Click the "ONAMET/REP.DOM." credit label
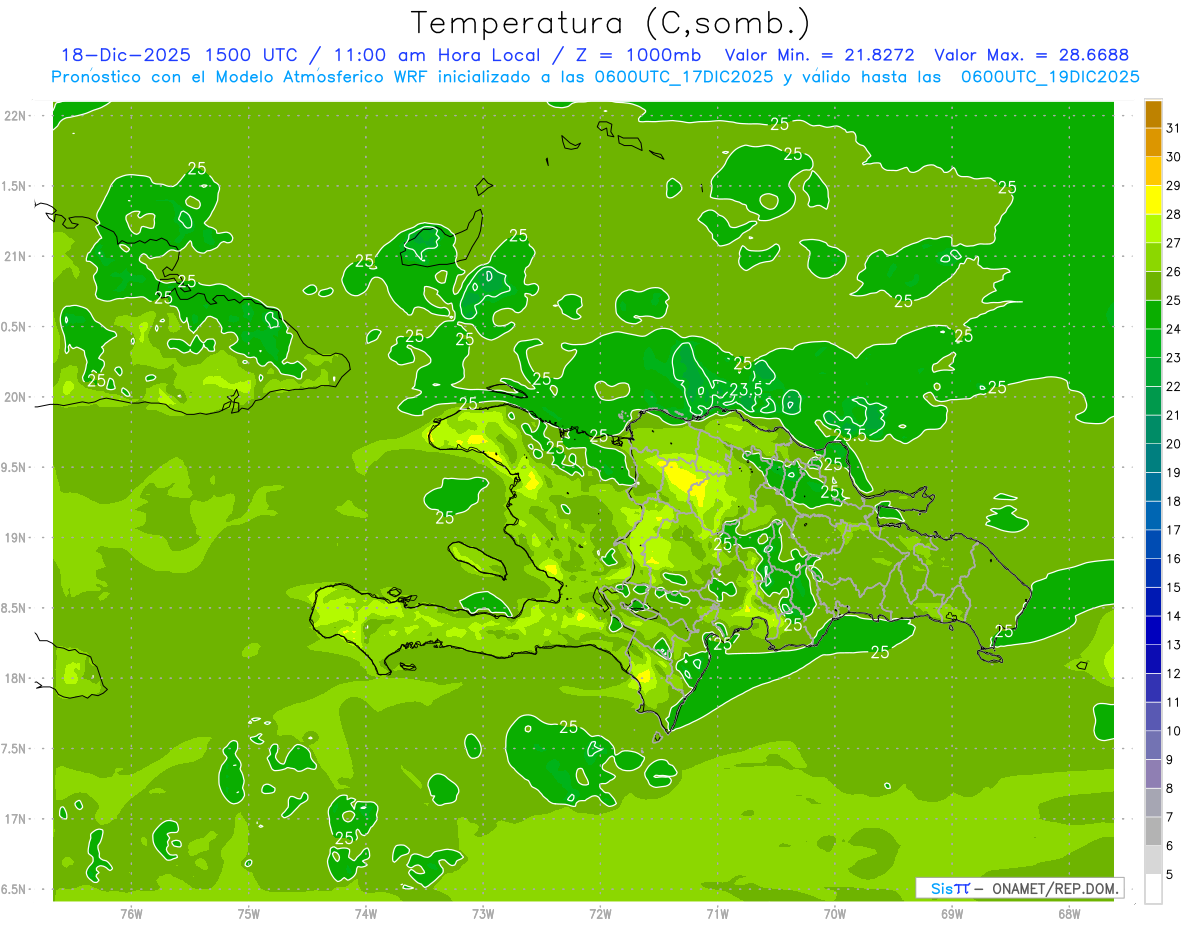 coord(1054,888)
